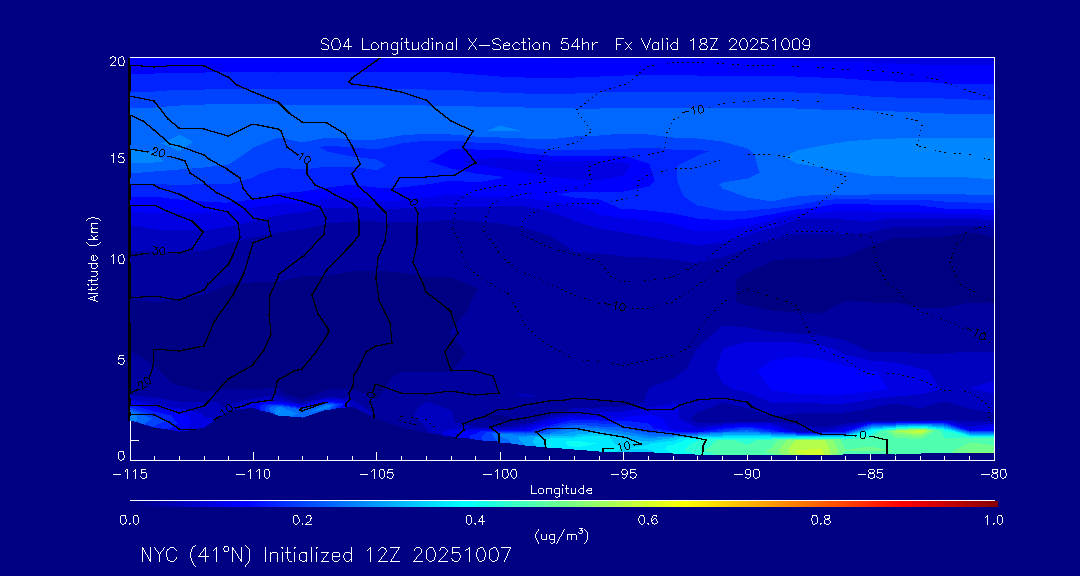Select the altitude axis tick '10'
1080x576 pixels.
117,258
